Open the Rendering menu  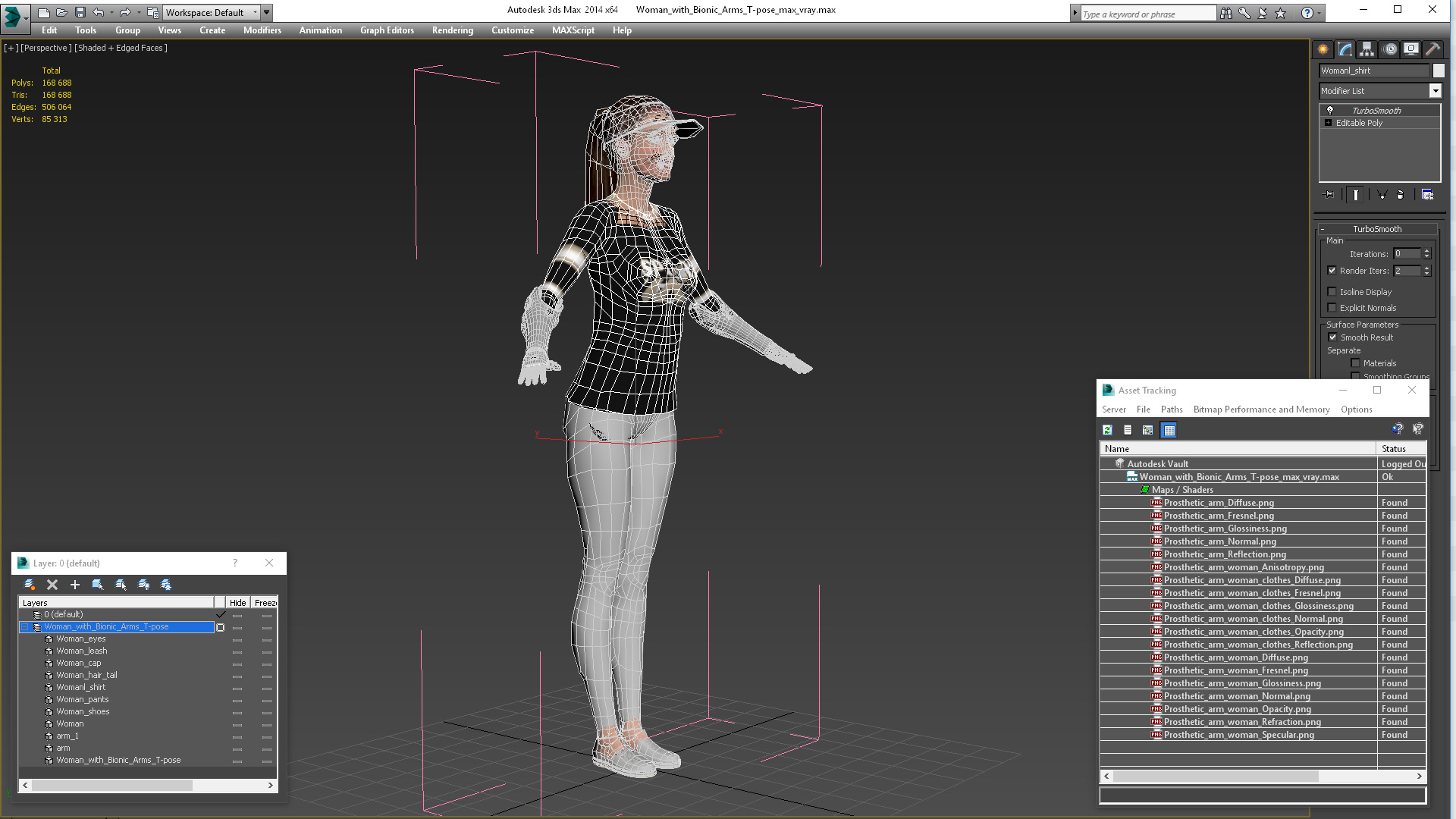(x=452, y=30)
